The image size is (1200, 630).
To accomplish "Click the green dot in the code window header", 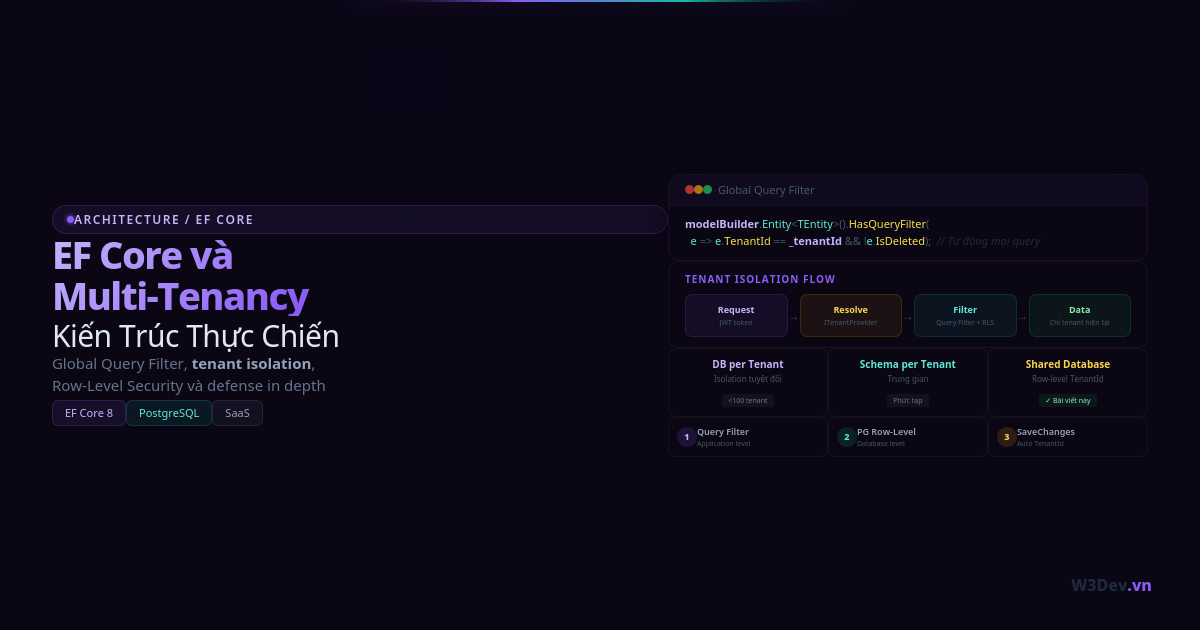I will coord(707,190).
